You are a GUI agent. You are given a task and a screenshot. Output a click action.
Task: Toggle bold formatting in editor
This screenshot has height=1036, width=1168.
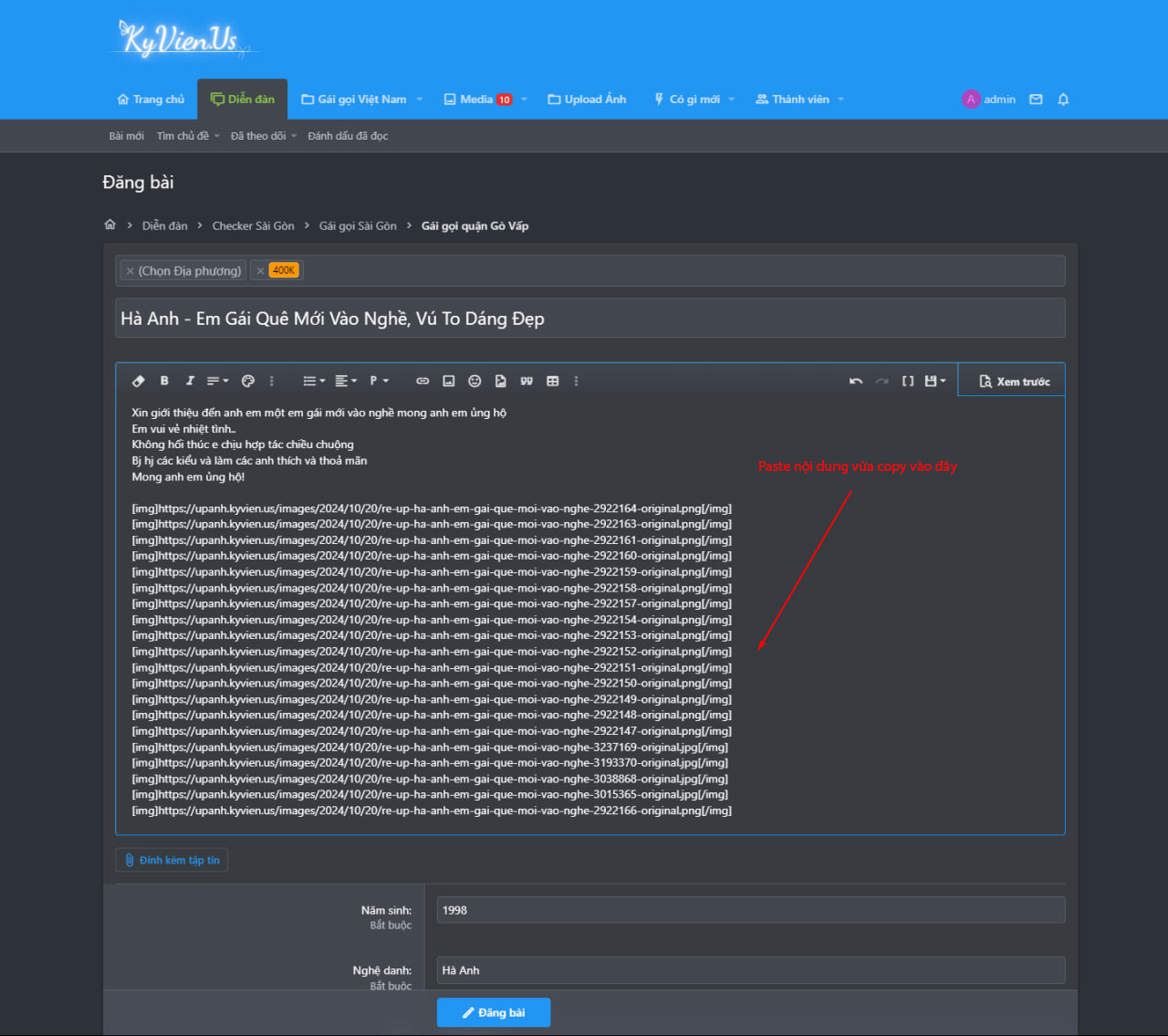click(164, 381)
